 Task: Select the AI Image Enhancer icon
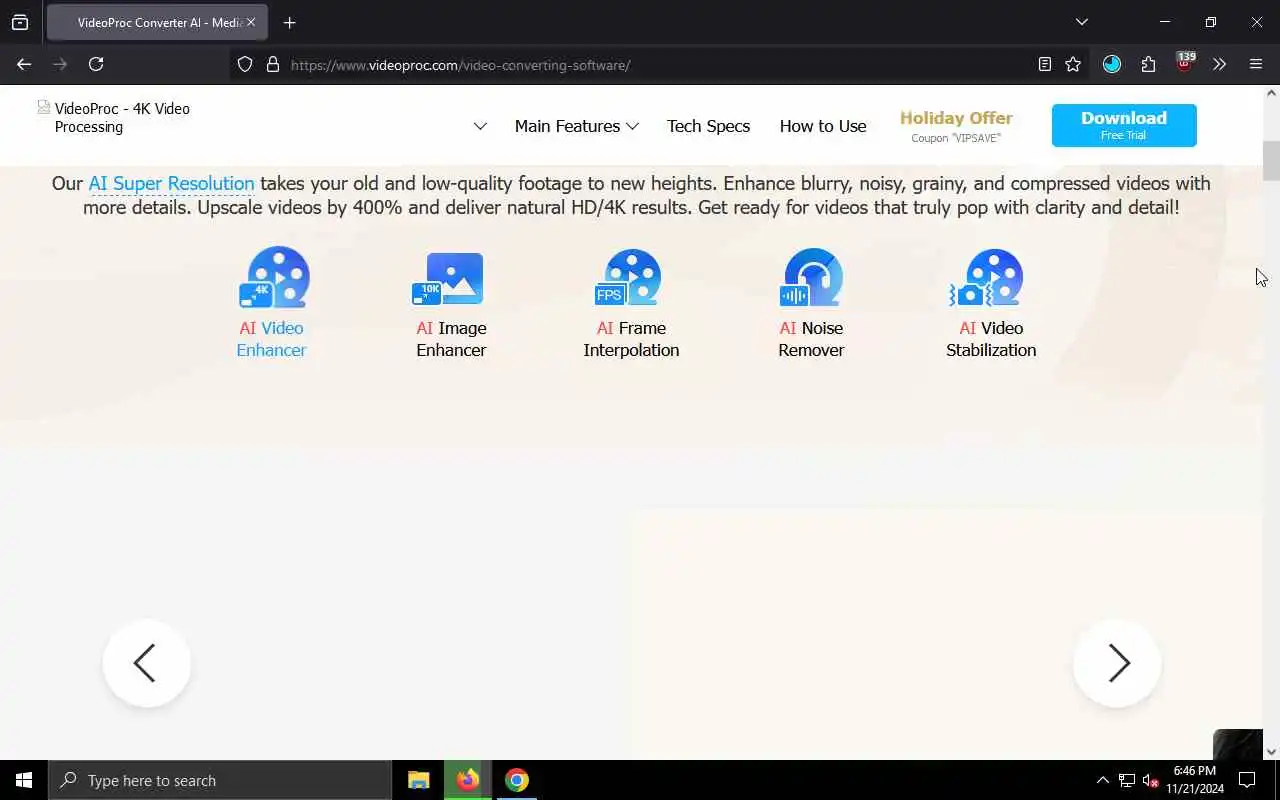tap(448, 279)
